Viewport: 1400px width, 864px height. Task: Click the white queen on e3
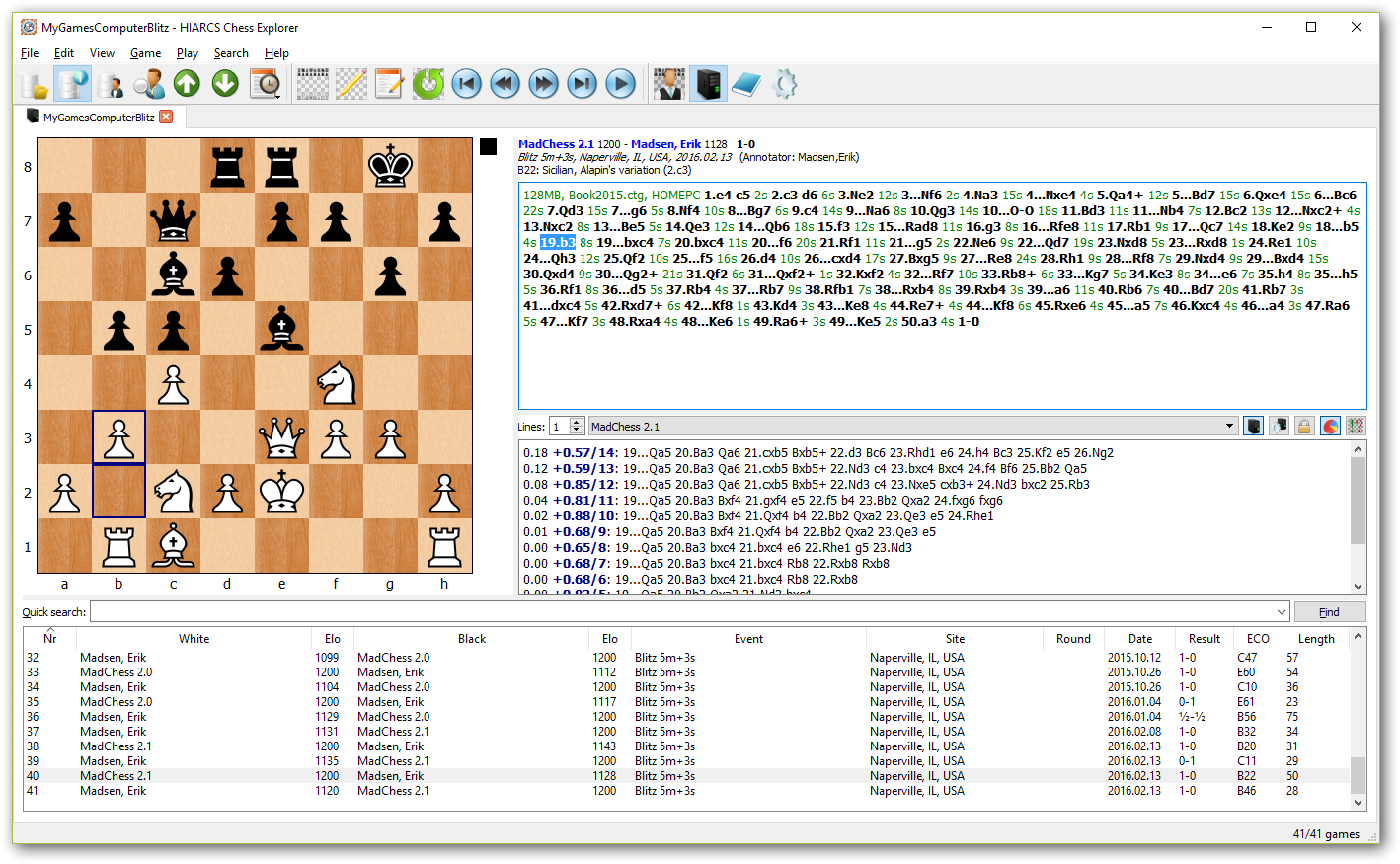(x=282, y=437)
